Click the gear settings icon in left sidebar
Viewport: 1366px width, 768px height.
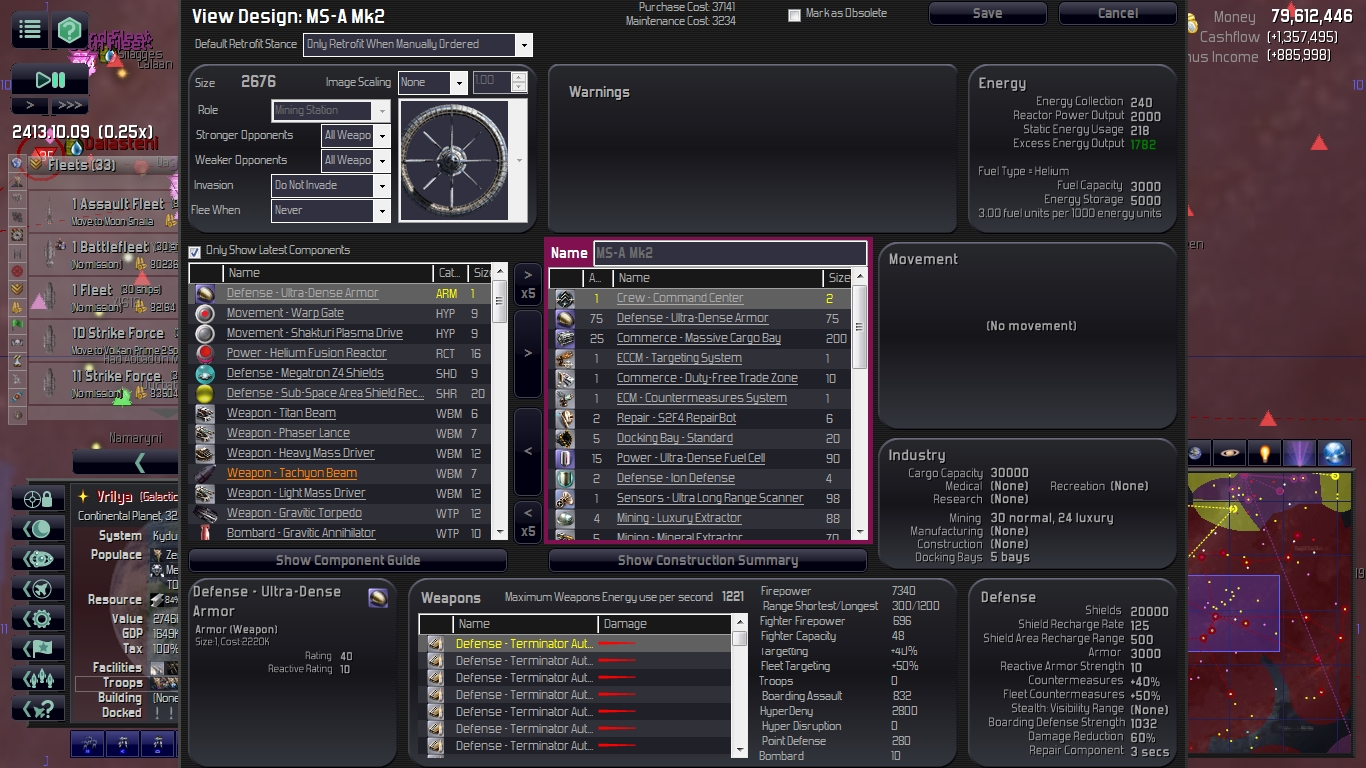coord(39,618)
